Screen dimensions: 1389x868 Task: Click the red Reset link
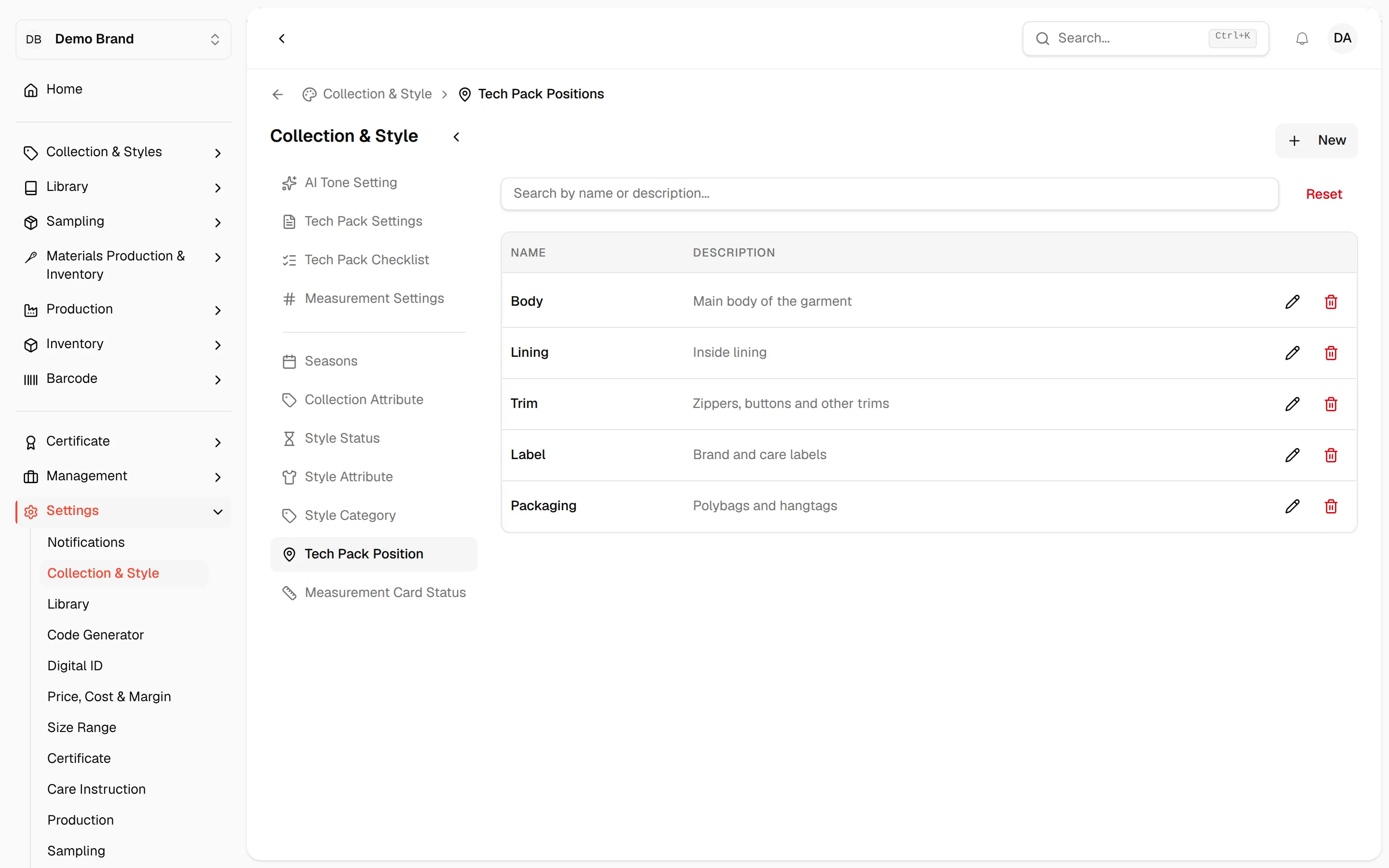1323,194
